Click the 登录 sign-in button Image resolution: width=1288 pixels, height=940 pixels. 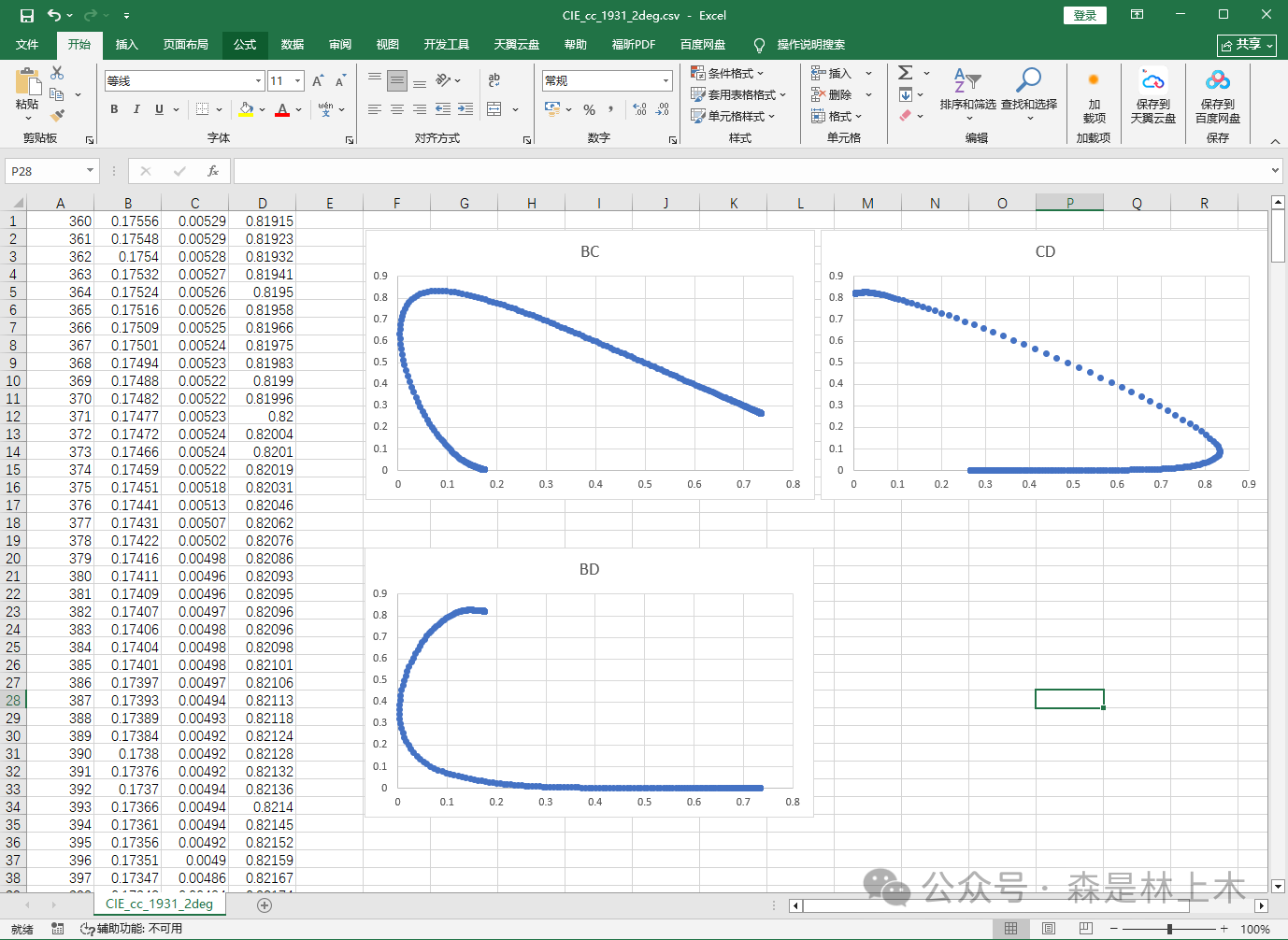point(1085,15)
